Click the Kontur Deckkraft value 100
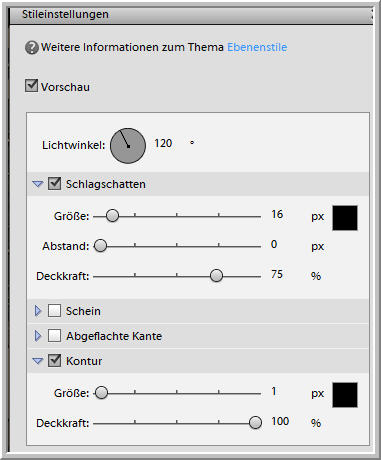The image size is (381, 460). click(280, 421)
